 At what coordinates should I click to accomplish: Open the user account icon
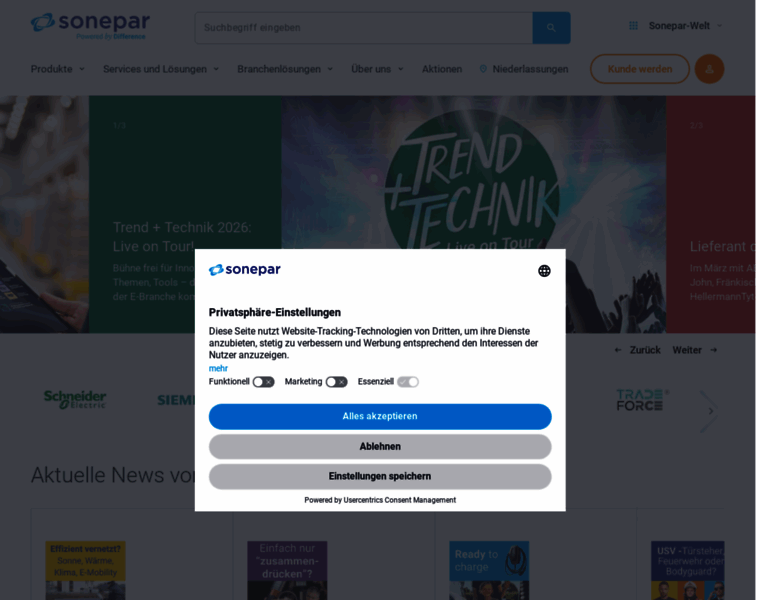[709, 69]
